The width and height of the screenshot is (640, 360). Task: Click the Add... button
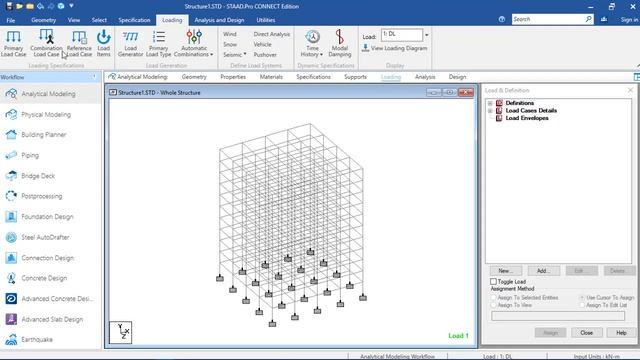[544, 271]
